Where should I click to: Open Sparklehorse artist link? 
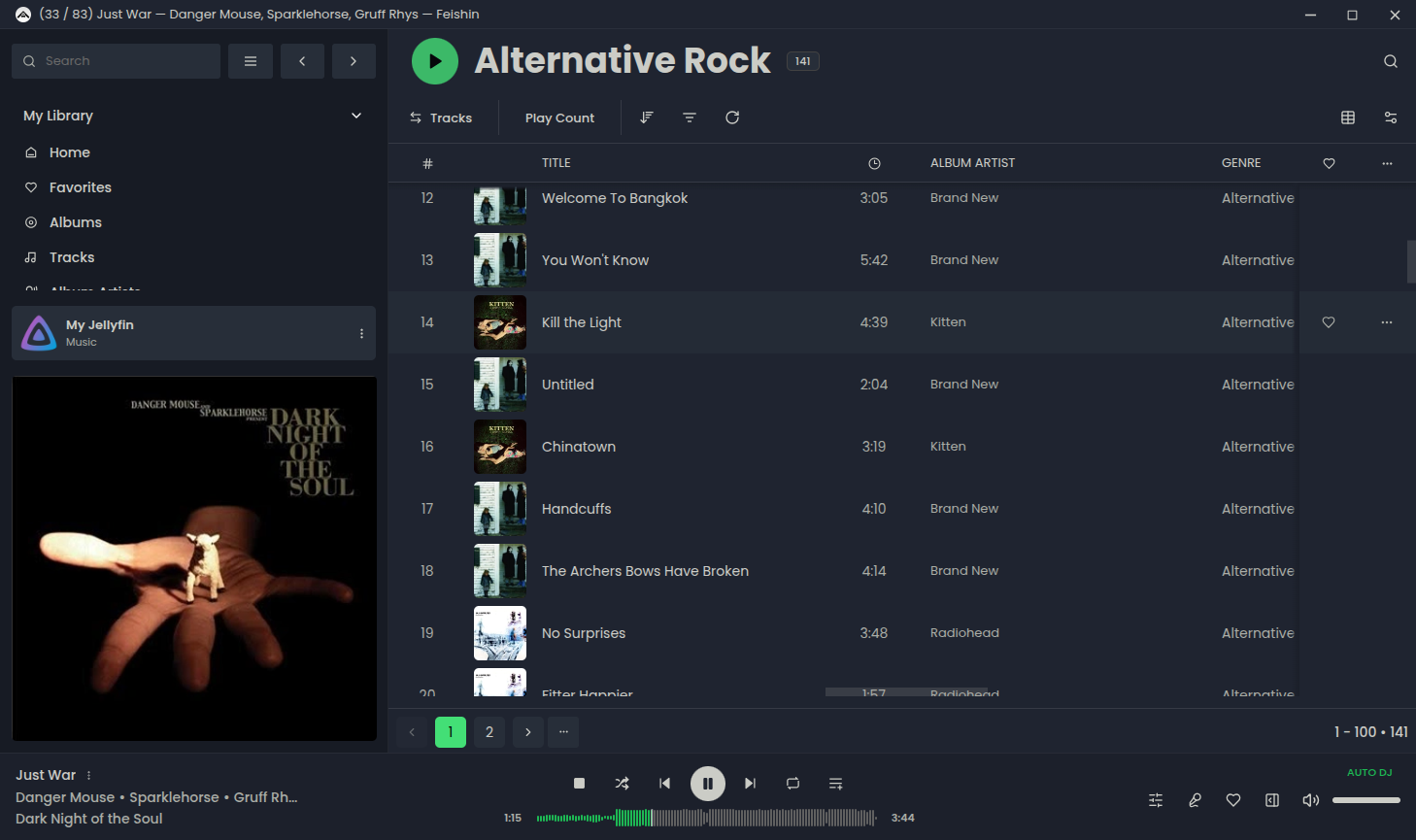click(x=174, y=797)
